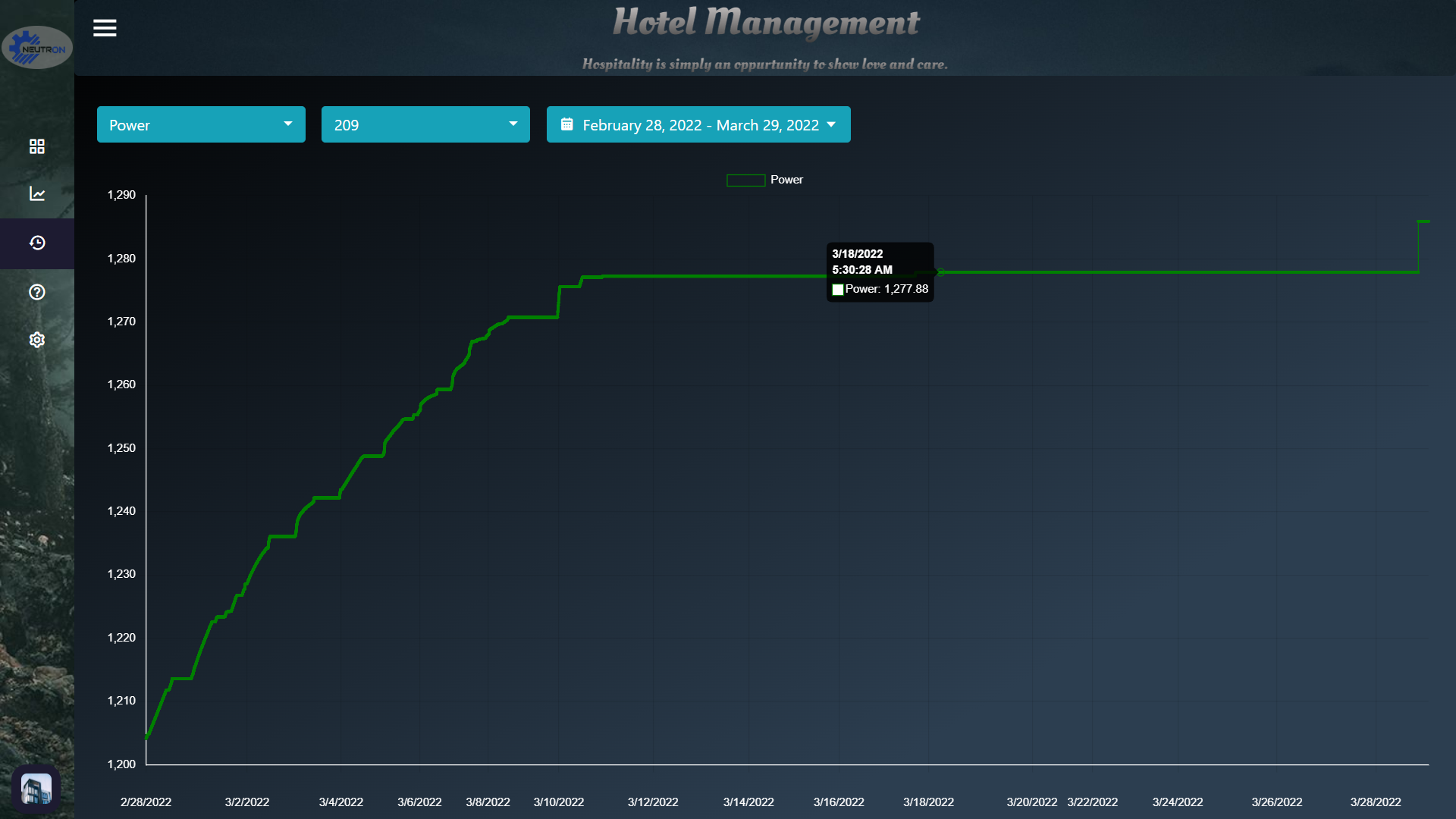The width and height of the screenshot is (1456, 819).
Task: Open the hamburger menu
Action: point(105,28)
